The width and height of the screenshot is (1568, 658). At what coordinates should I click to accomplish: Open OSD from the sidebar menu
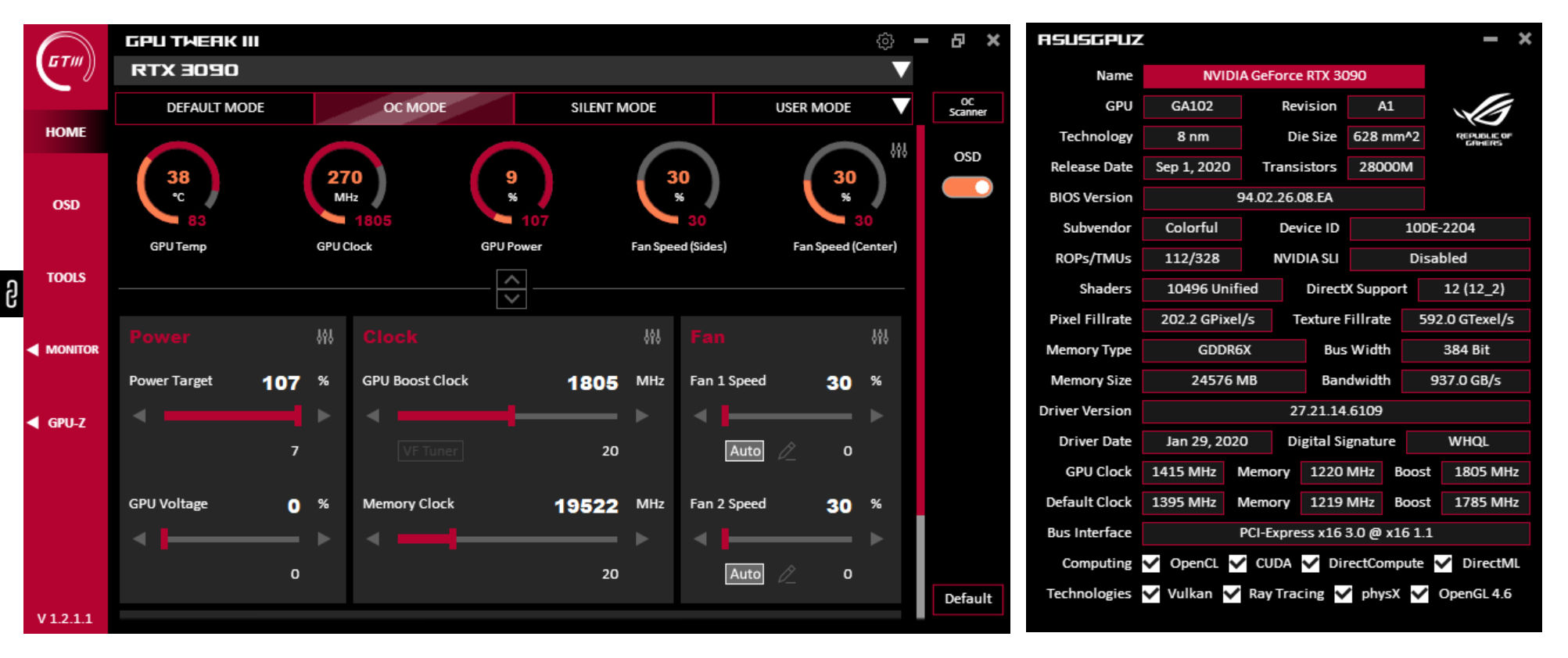(66, 205)
